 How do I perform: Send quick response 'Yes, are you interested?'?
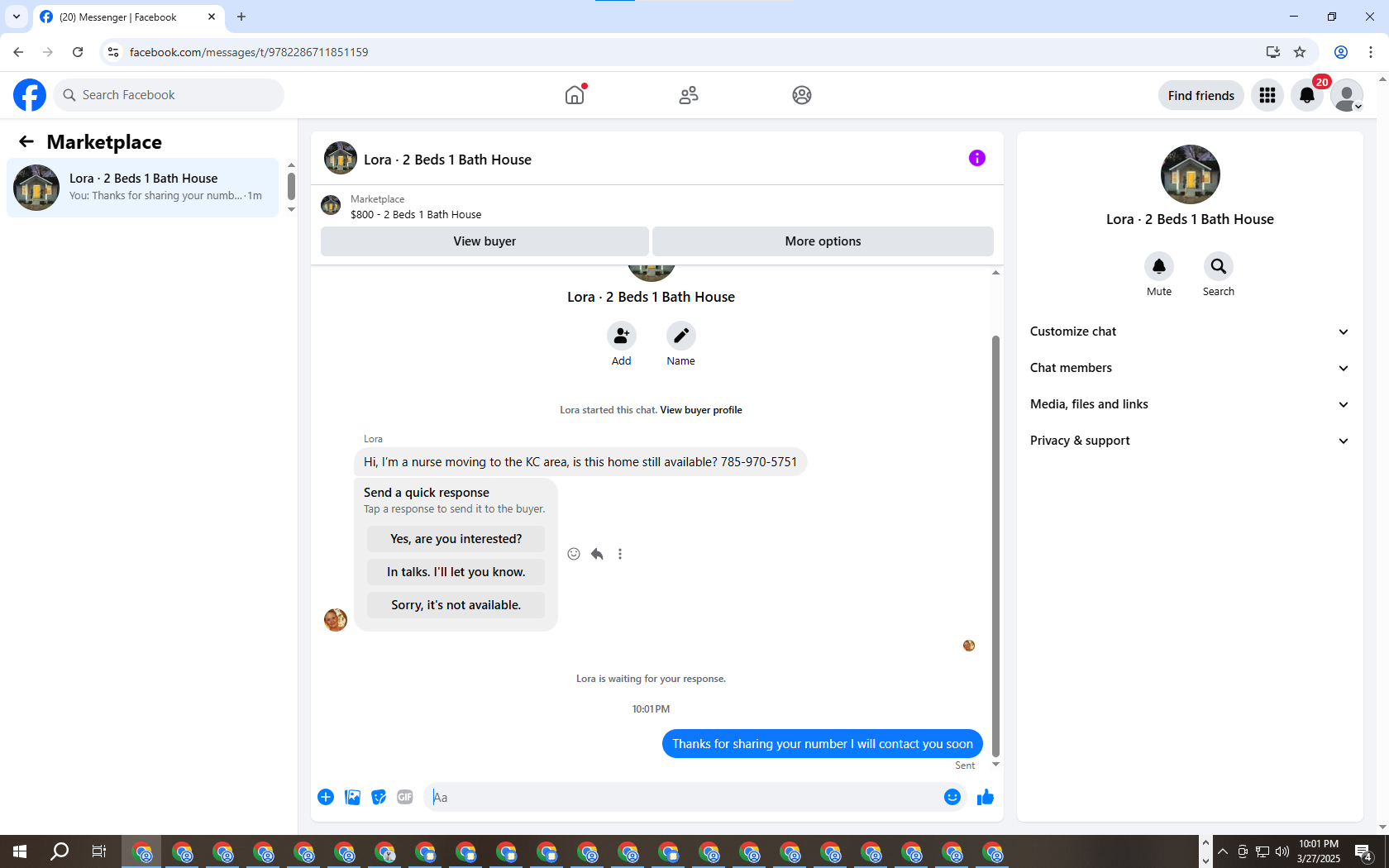(x=456, y=539)
